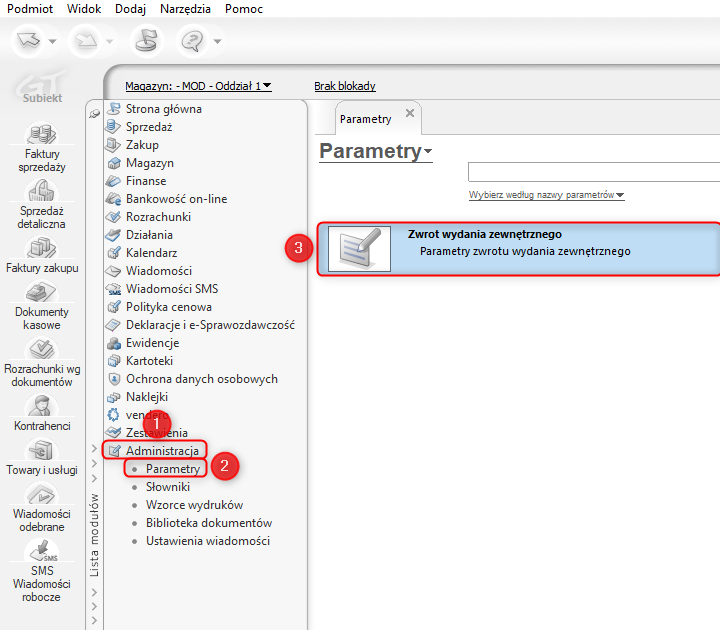Open Ochrona danych osobowych module
Screen dimensions: 720x630
point(202,379)
